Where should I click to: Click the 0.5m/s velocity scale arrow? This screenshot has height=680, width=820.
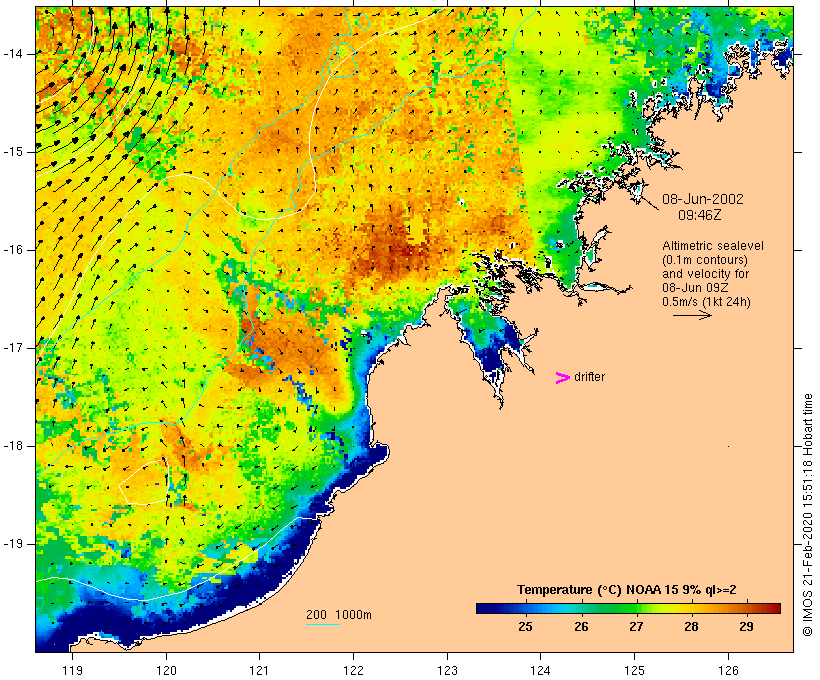pos(692,315)
